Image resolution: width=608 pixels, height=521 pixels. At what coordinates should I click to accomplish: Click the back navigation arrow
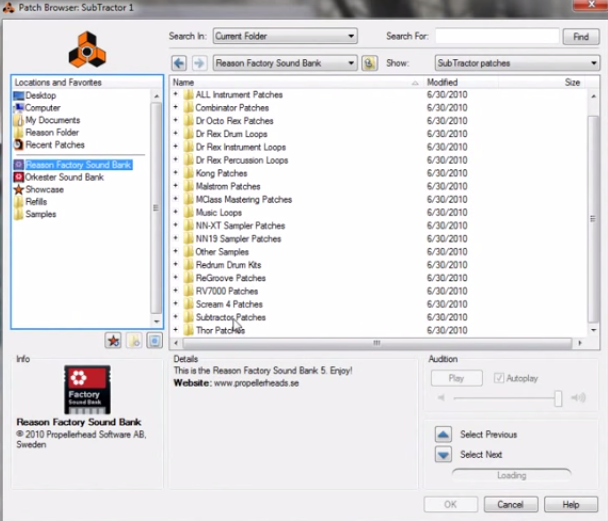179,63
